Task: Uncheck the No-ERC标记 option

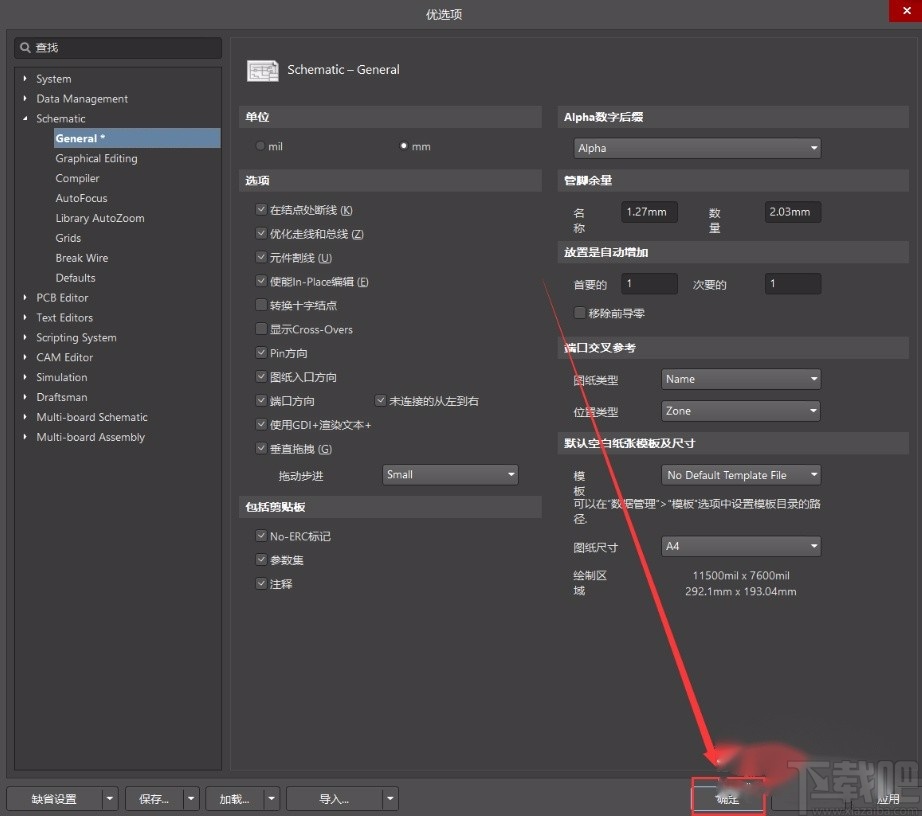Action: pos(261,536)
